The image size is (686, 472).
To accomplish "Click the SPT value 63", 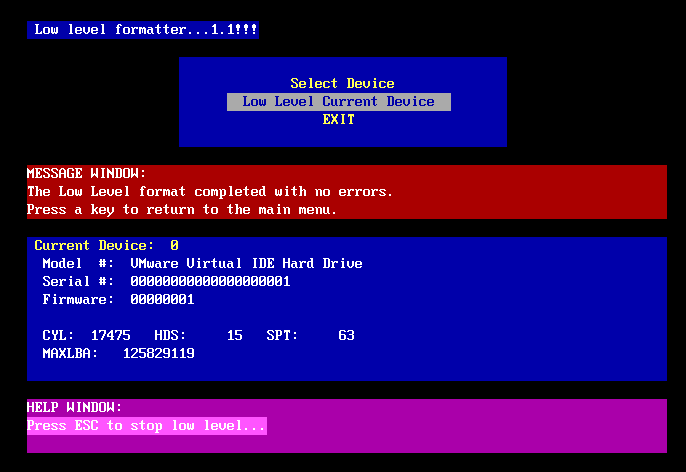I will coord(346,335).
